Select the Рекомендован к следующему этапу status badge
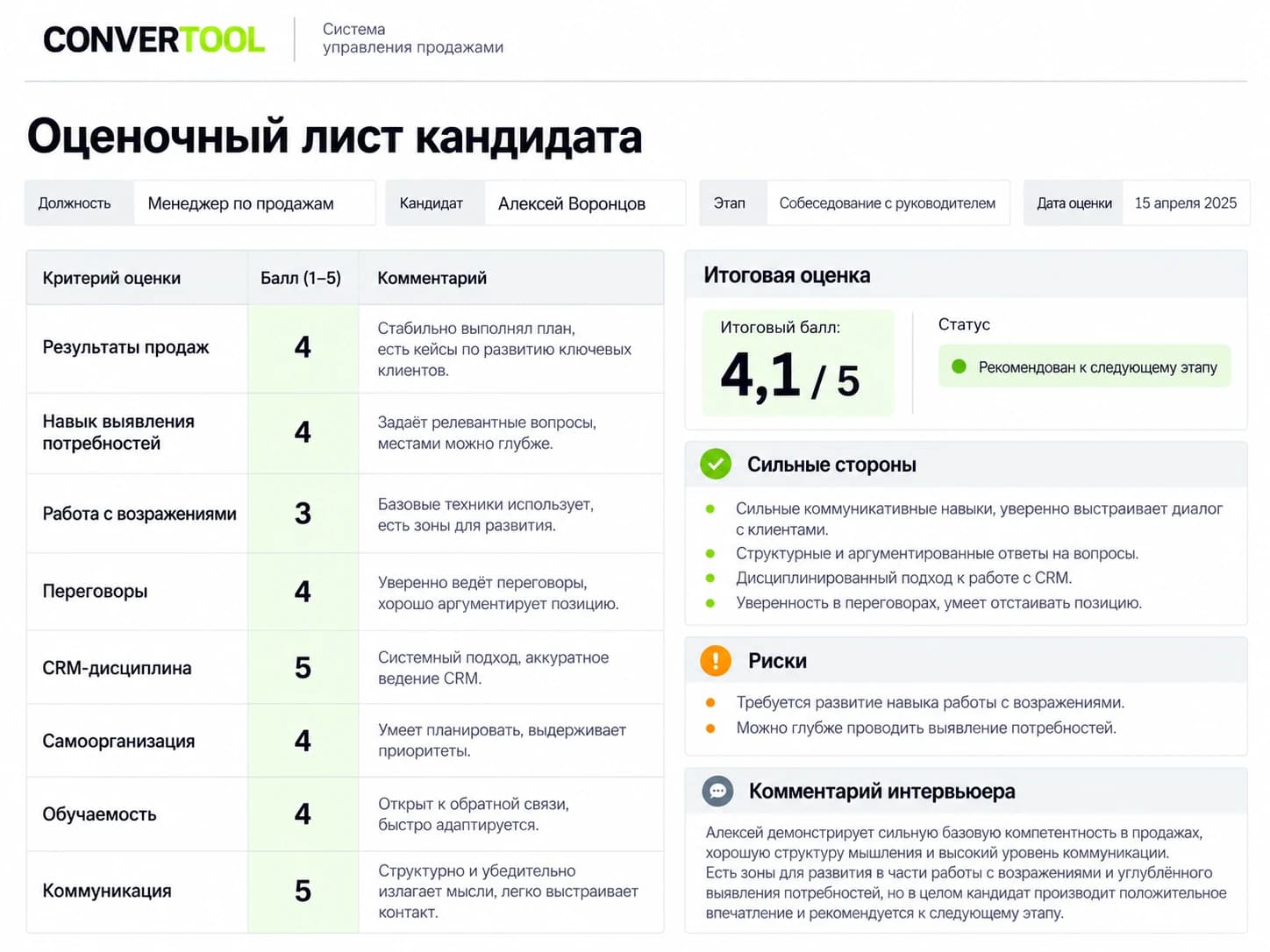The image size is (1270, 952). click(x=1084, y=366)
